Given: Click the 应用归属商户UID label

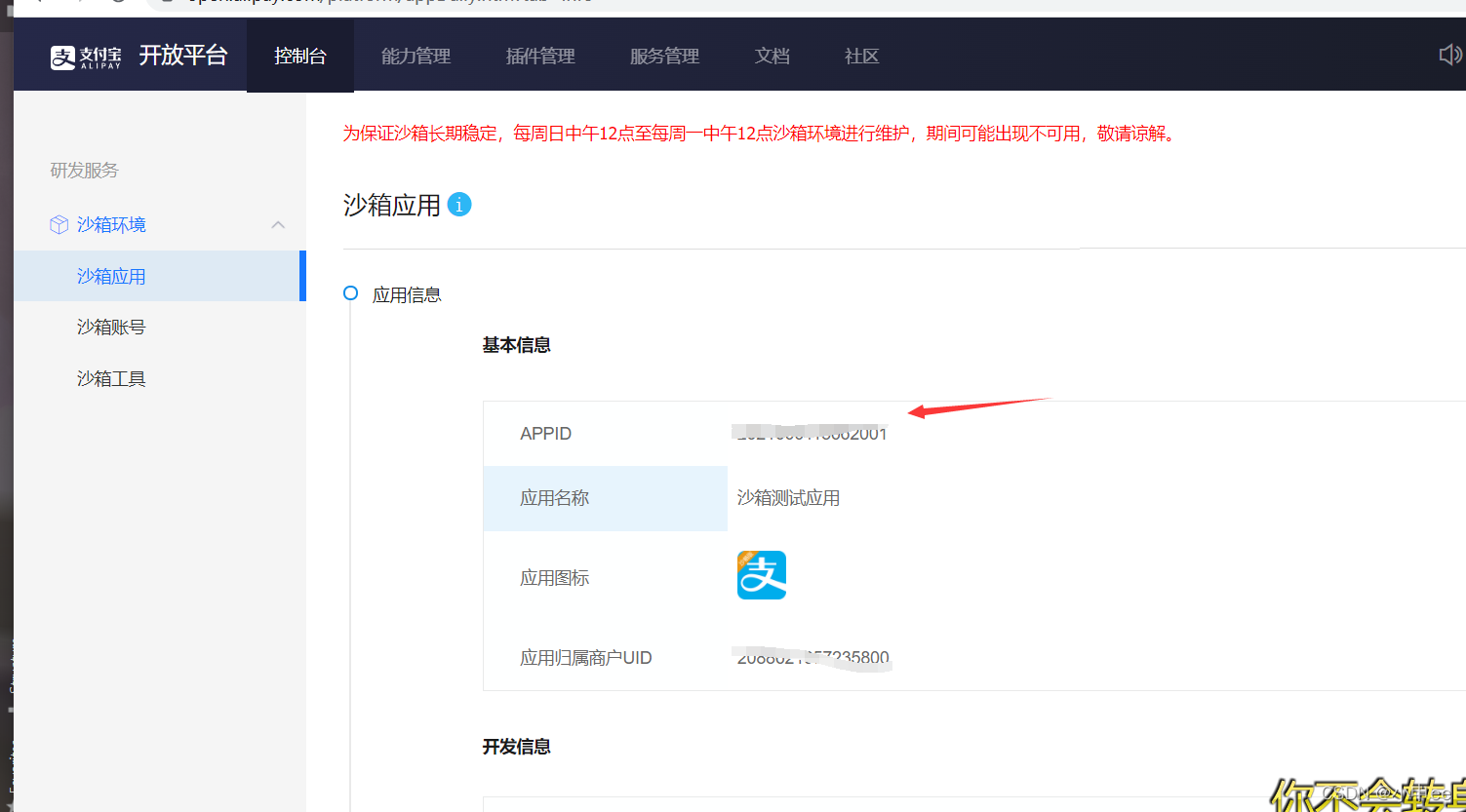Looking at the screenshot, I should click(585, 658).
